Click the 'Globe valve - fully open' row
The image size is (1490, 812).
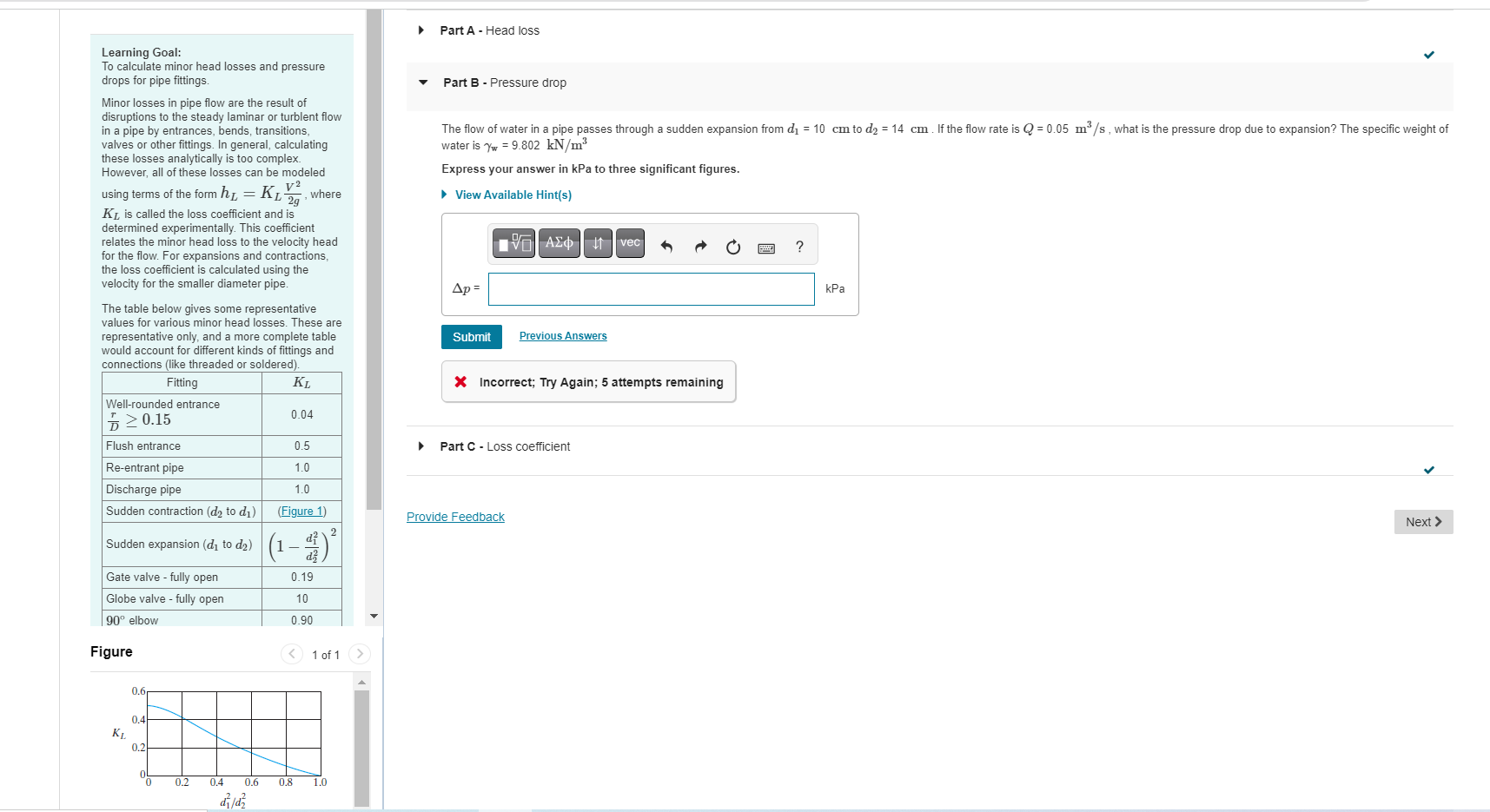[x=222, y=599]
